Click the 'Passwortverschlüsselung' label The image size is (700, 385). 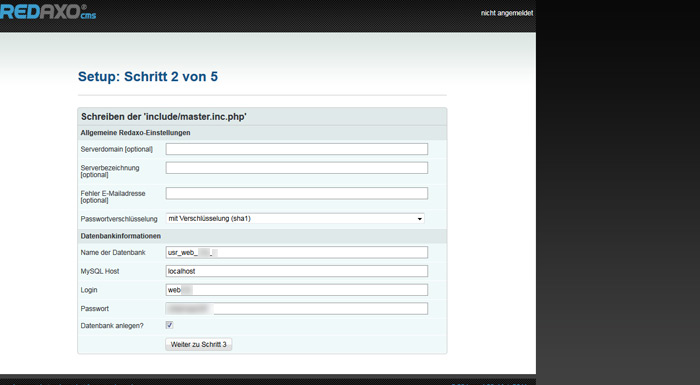(119, 219)
